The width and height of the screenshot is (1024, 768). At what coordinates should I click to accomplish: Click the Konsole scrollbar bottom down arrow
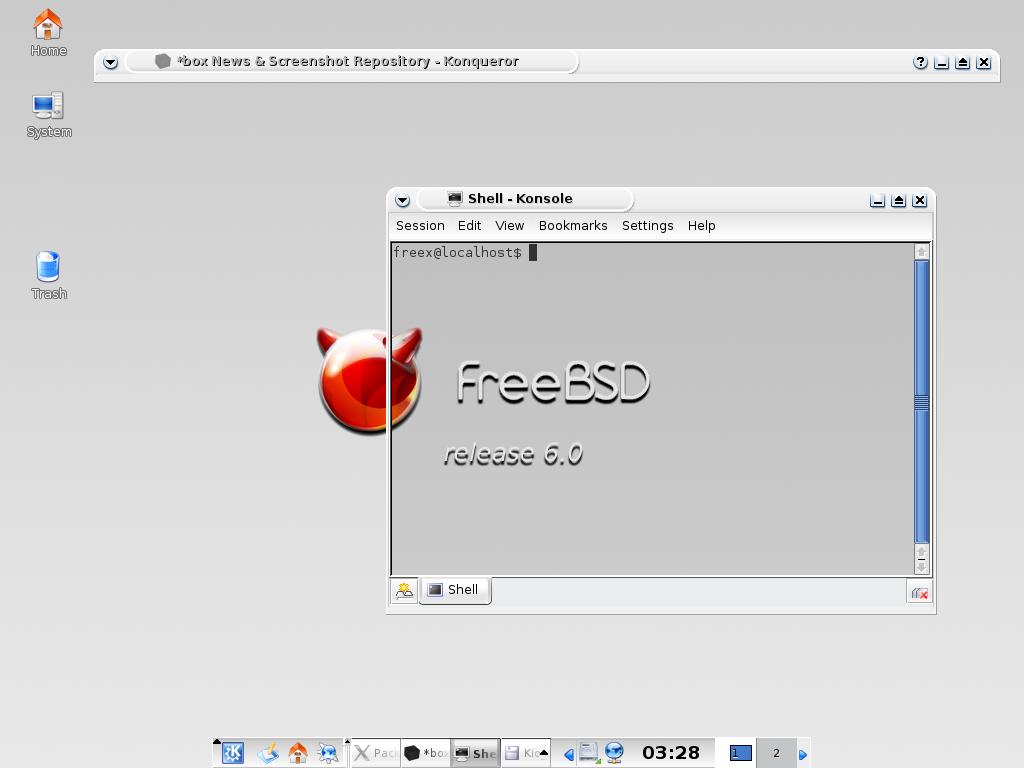(x=921, y=568)
